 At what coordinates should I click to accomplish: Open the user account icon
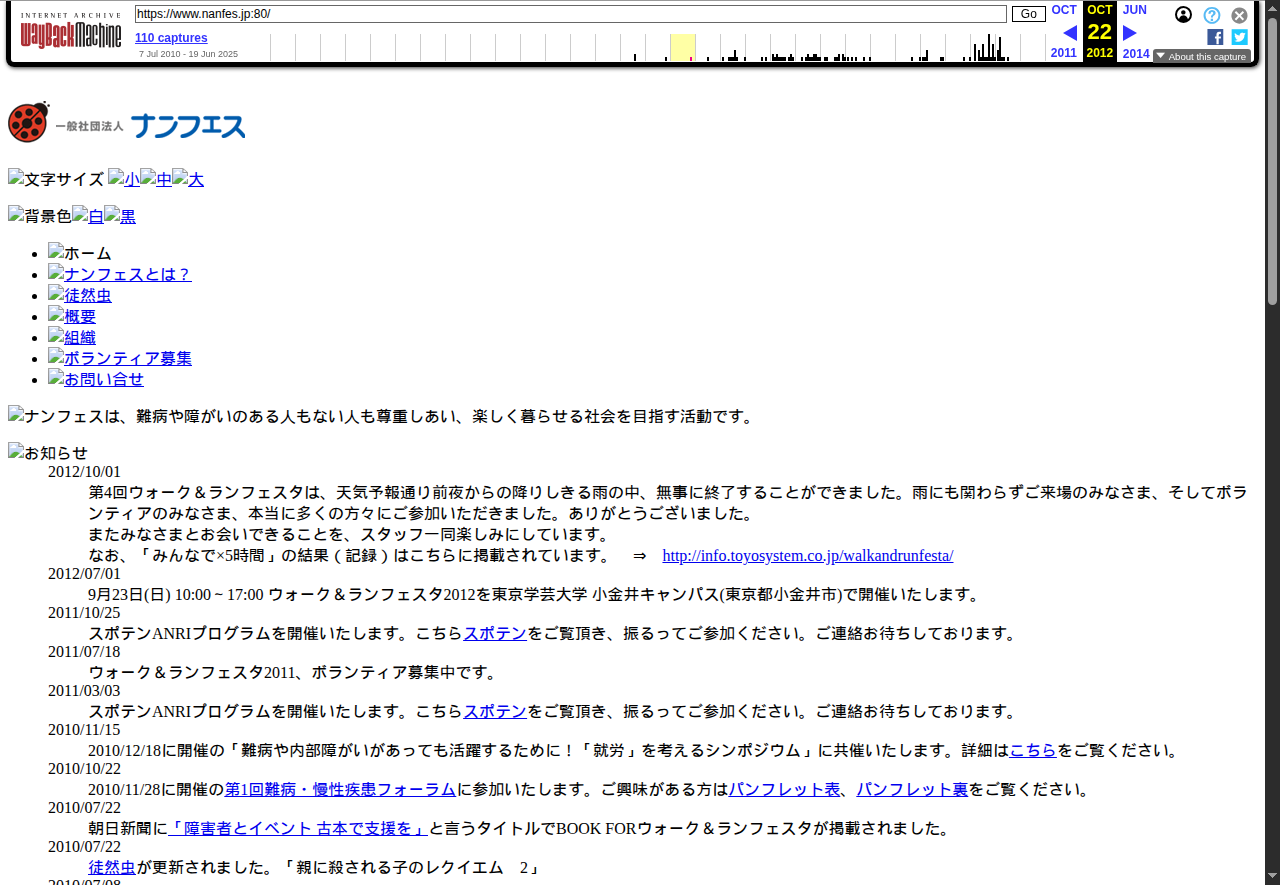(1183, 15)
